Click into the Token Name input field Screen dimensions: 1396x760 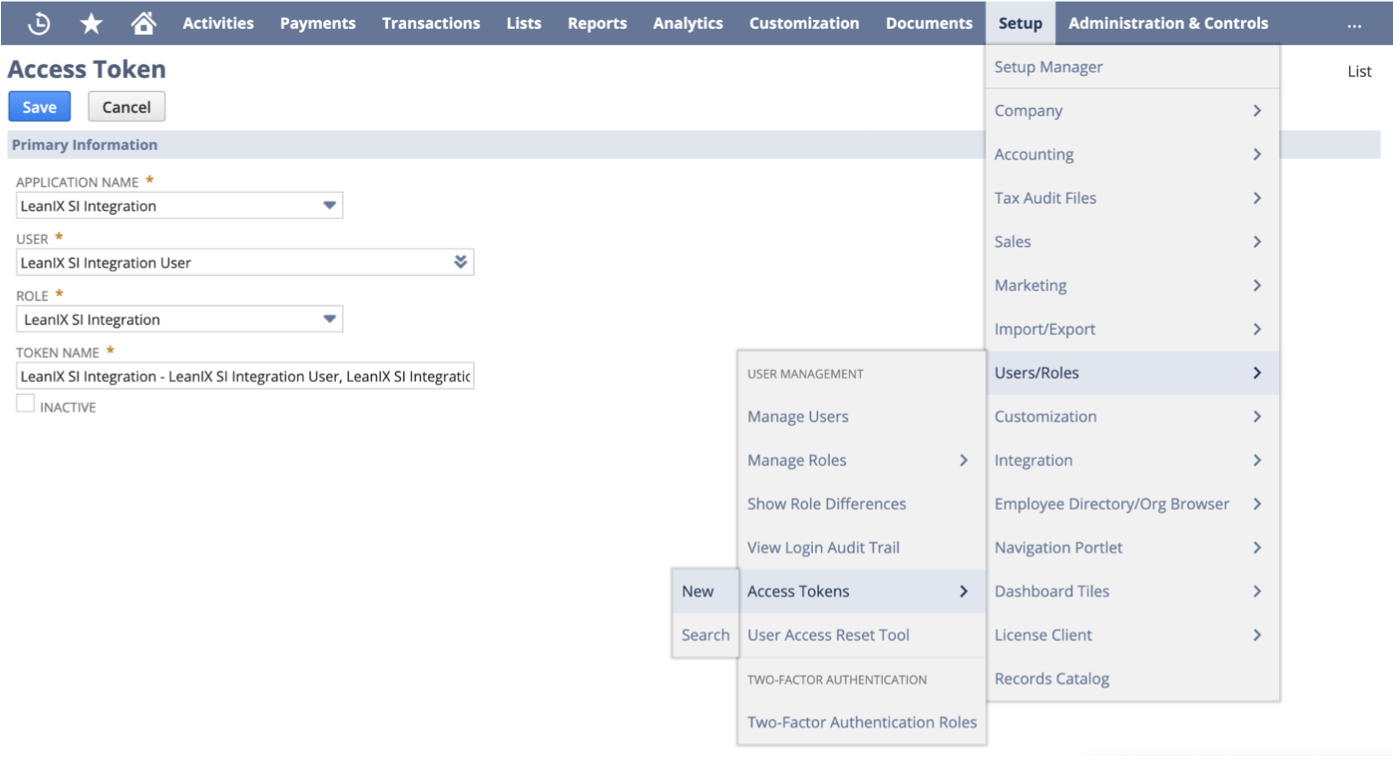pyautogui.click(x=245, y=376)
